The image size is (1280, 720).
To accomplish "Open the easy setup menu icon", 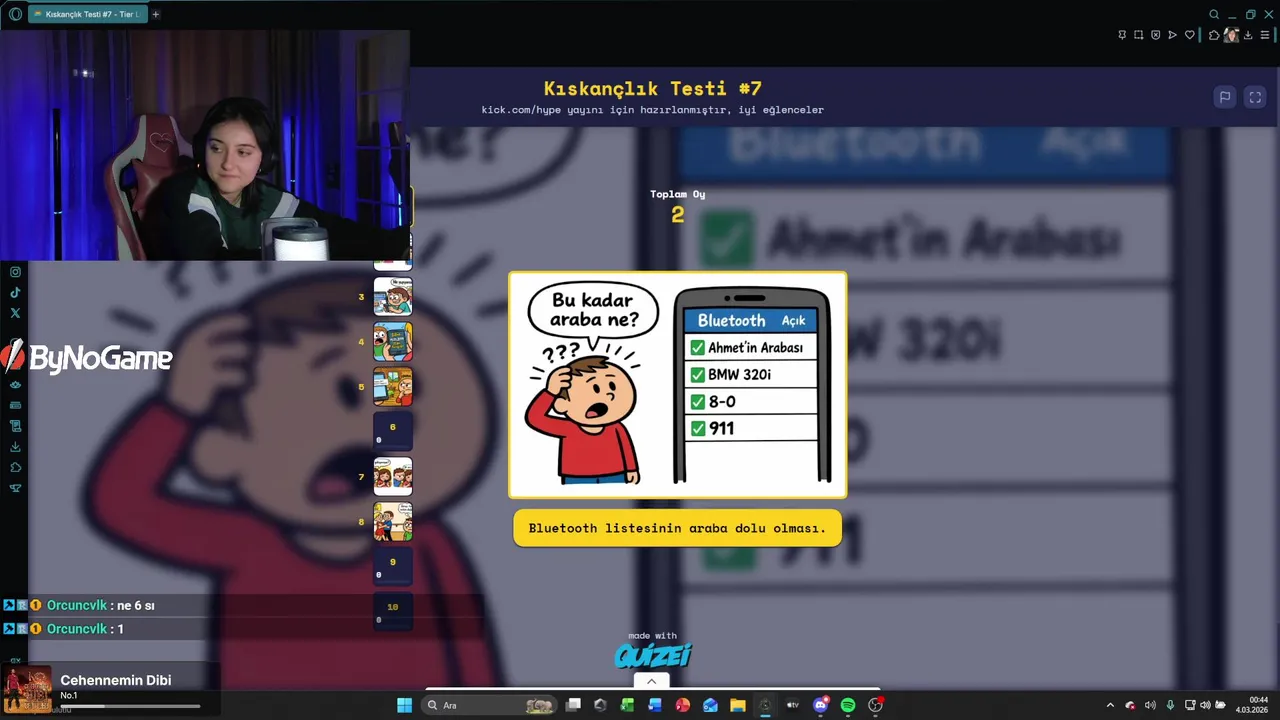I will click(x=1265, y=35).
